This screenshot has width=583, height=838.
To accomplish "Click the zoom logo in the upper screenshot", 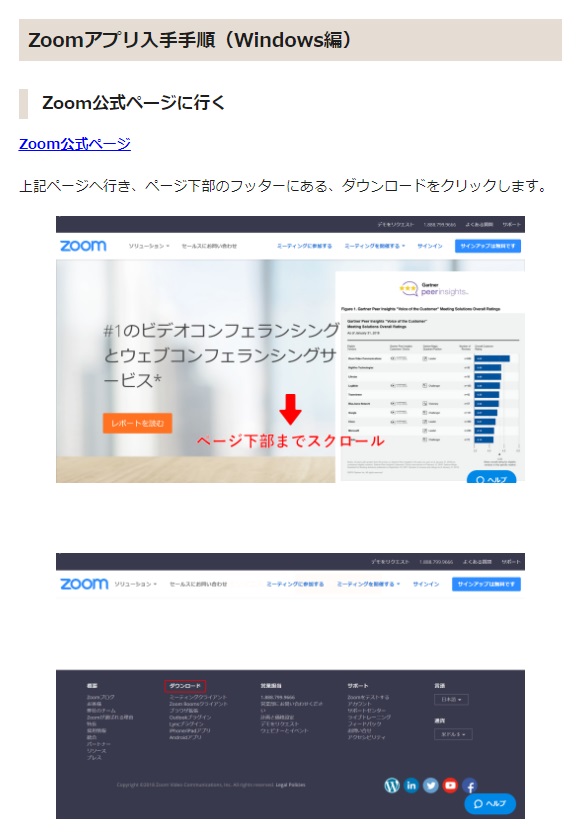I will [x=83, y=246].
